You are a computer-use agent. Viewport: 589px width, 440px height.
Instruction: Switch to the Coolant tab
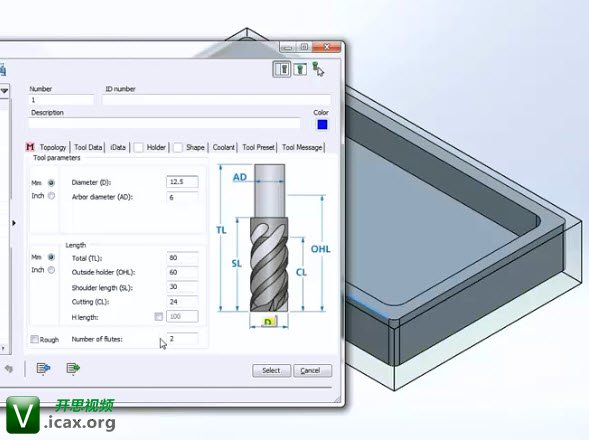tap(224, 147)
